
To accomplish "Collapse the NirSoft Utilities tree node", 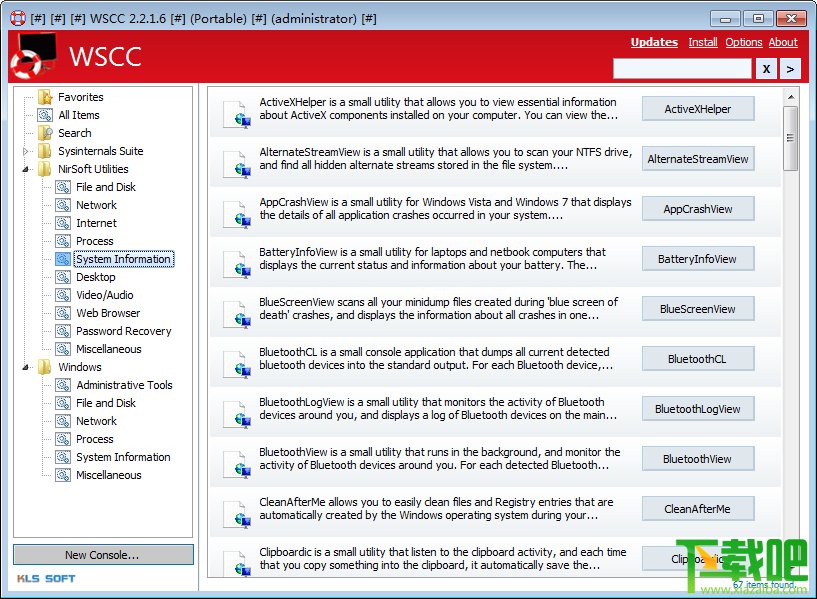I will click(26, 169).
